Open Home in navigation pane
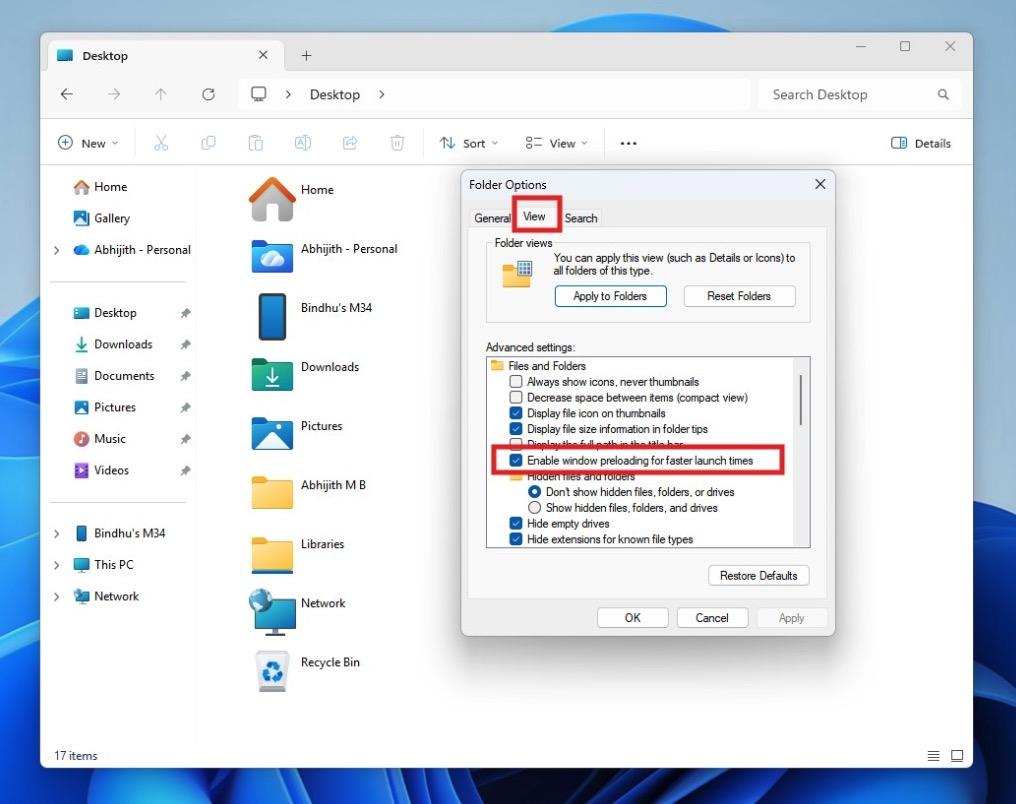 click(100, 187)
